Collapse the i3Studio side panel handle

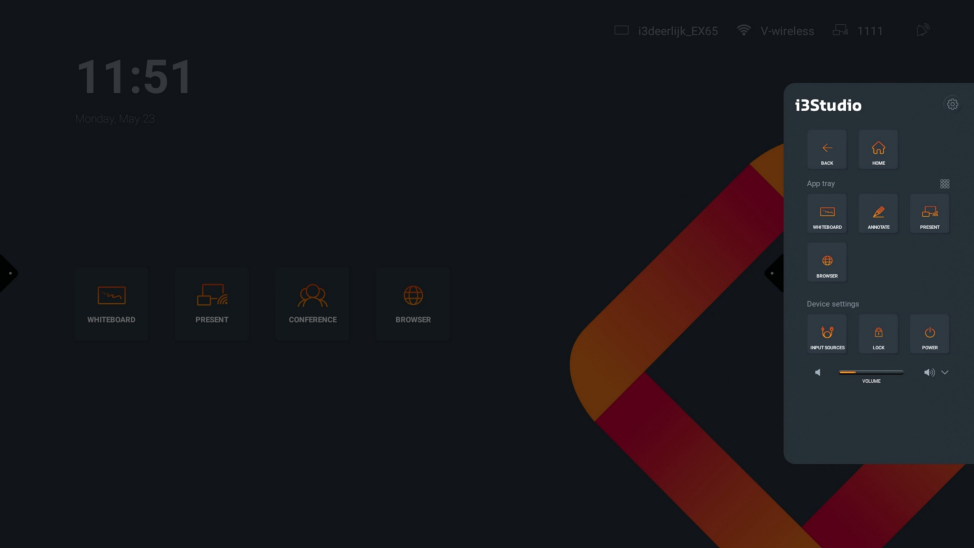tap(773, 273)
